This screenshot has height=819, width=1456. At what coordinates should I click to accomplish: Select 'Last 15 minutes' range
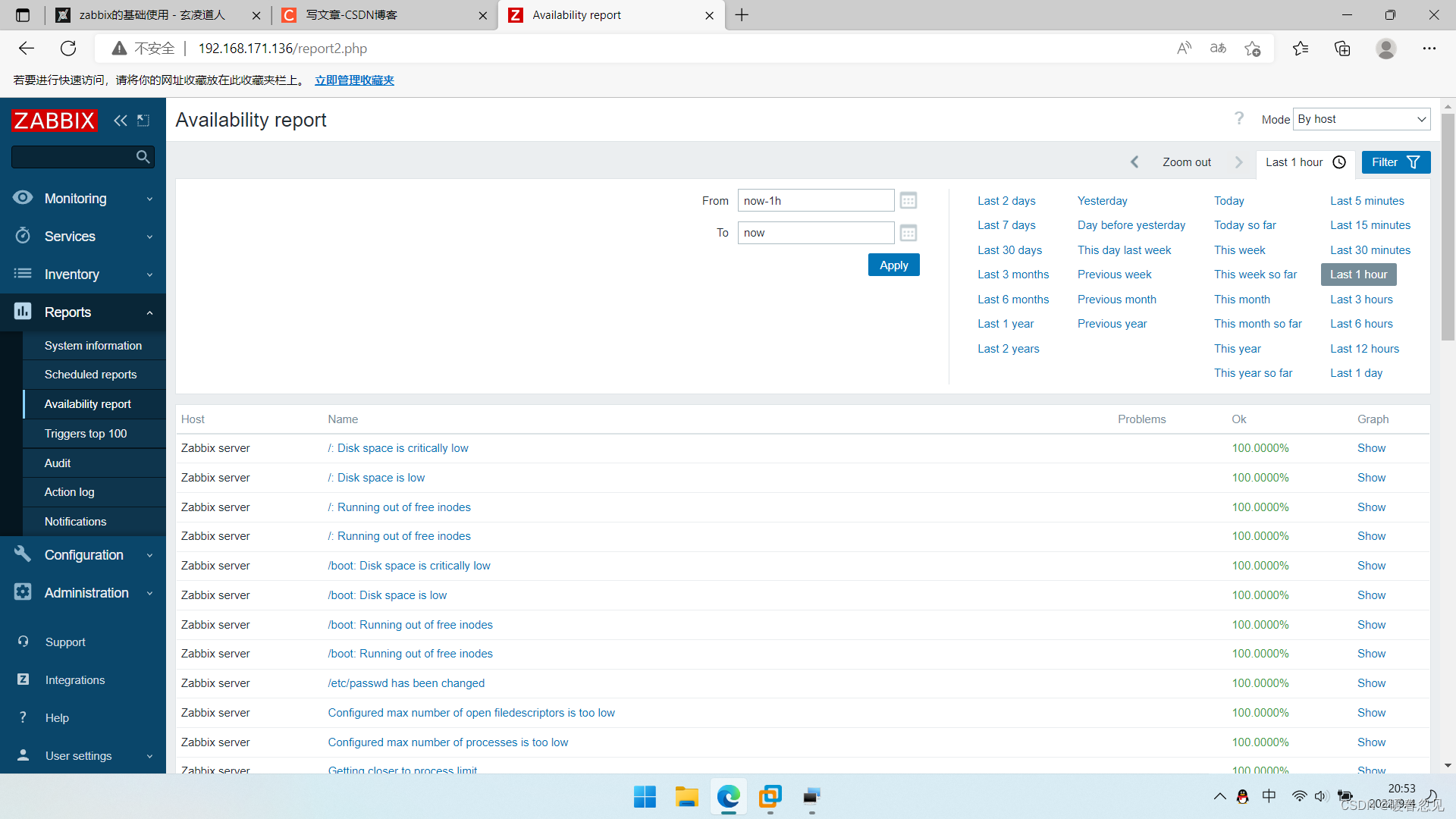(1370, 225)
